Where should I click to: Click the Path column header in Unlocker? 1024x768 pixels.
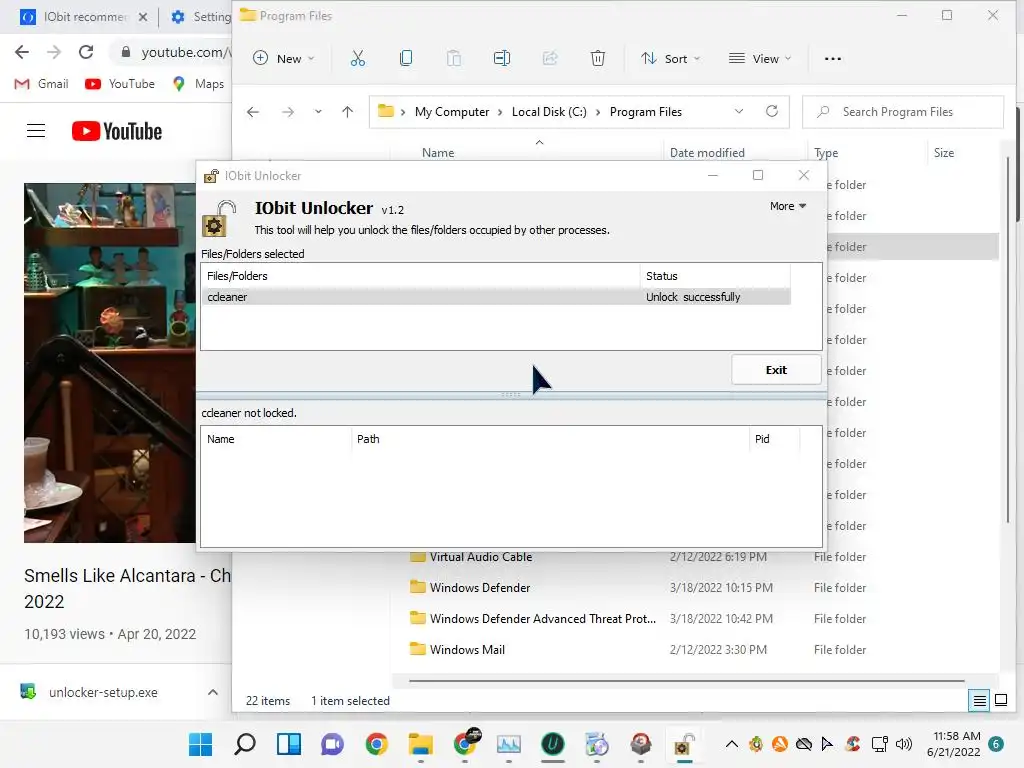(x=550, y=440)
